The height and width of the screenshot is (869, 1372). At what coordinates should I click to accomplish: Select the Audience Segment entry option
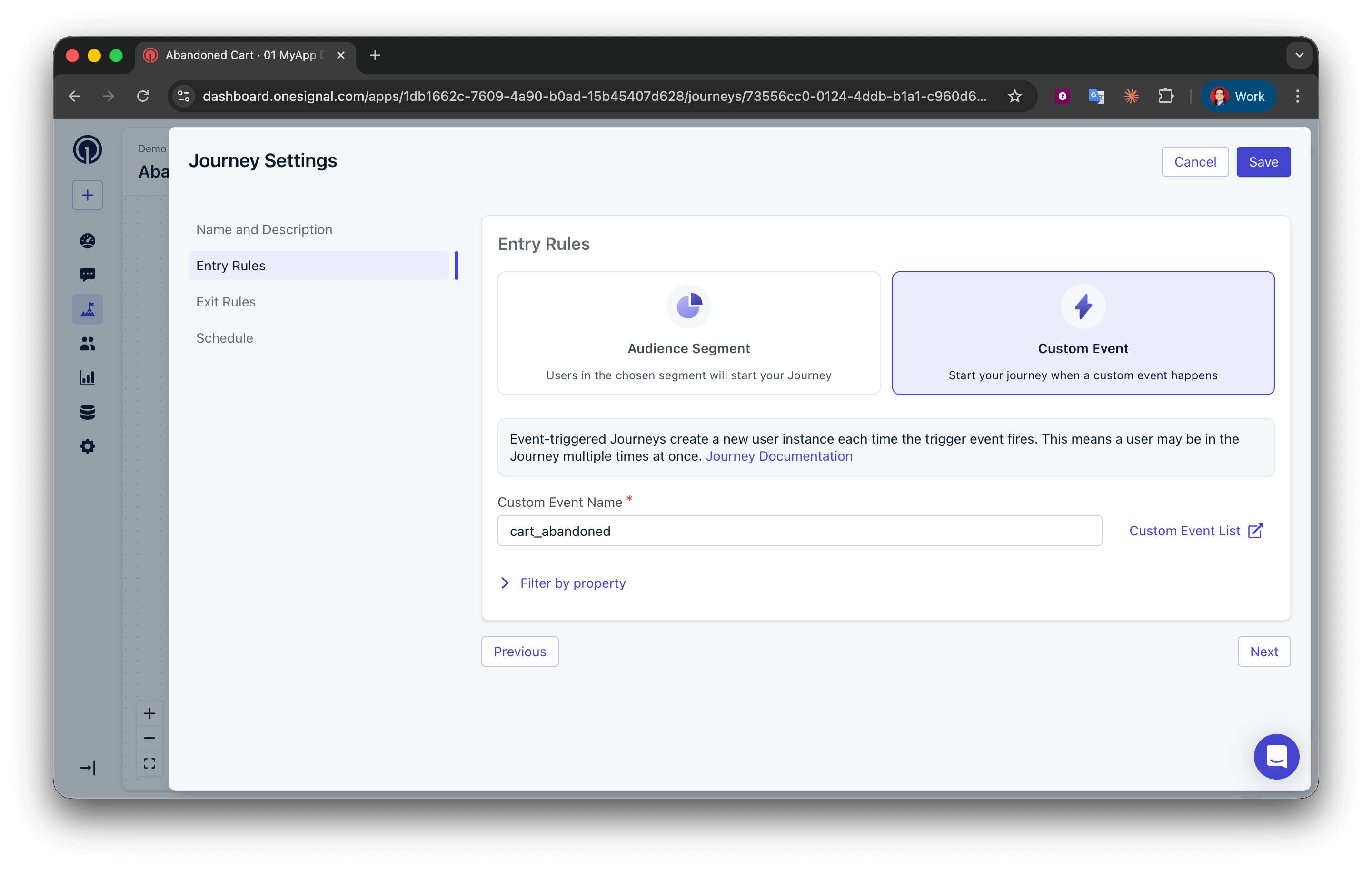coord(688,333)
